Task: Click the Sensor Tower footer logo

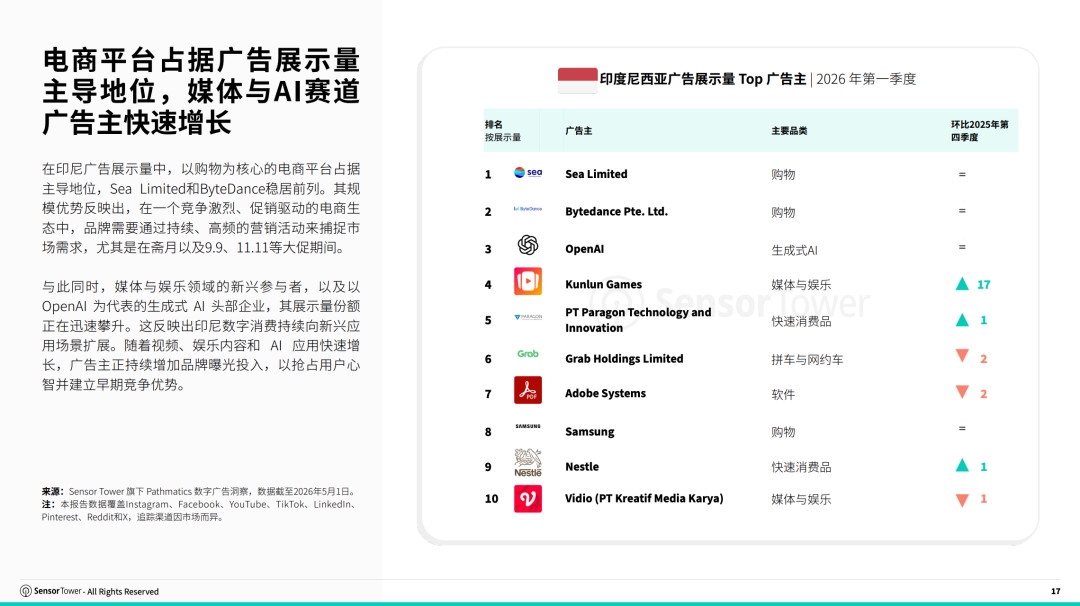Action: tap(51, 591)
